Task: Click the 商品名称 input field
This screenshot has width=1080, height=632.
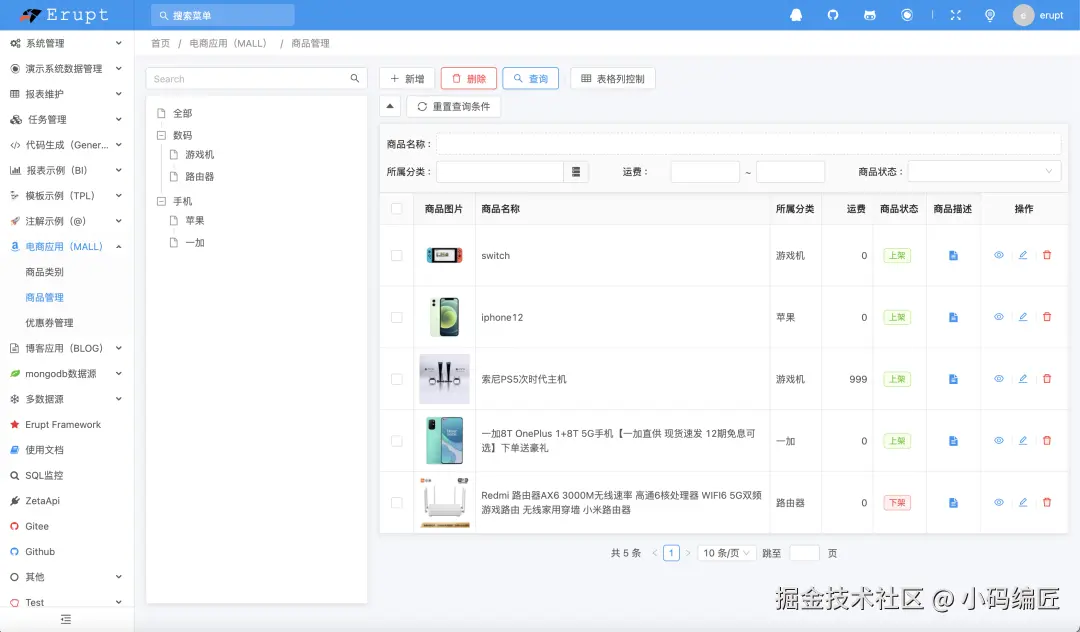Action: tap(749, 144)
